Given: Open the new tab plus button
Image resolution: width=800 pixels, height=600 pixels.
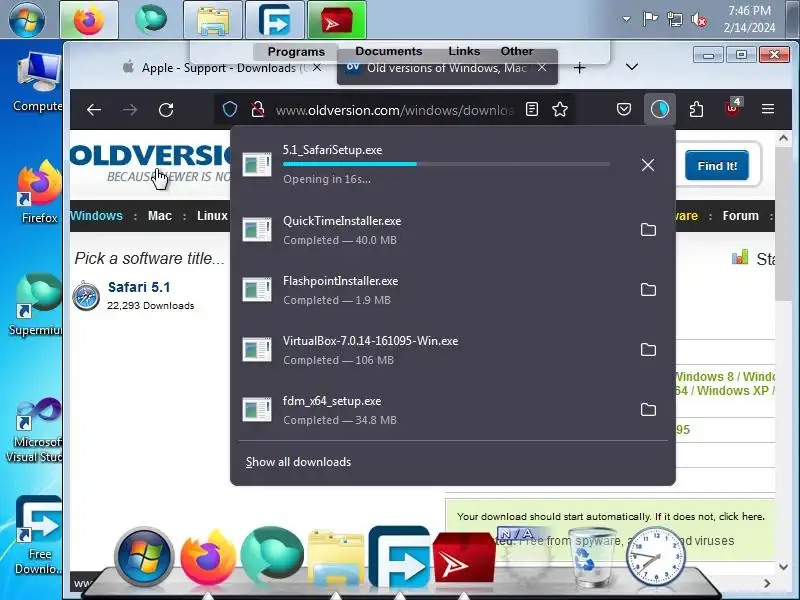Looking at the screenshot, I should click(x=579, y=67).
